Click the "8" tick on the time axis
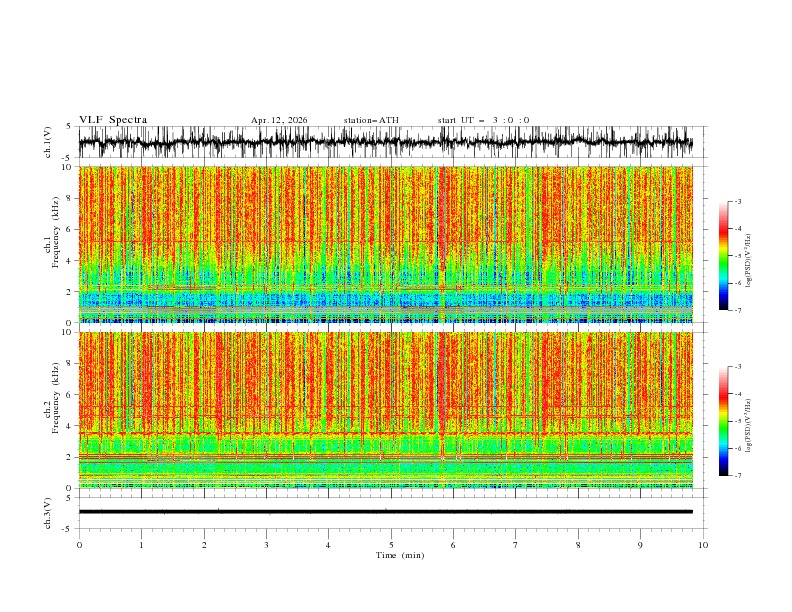This screenshot has width=792, height=612. [x=578, y=545]
